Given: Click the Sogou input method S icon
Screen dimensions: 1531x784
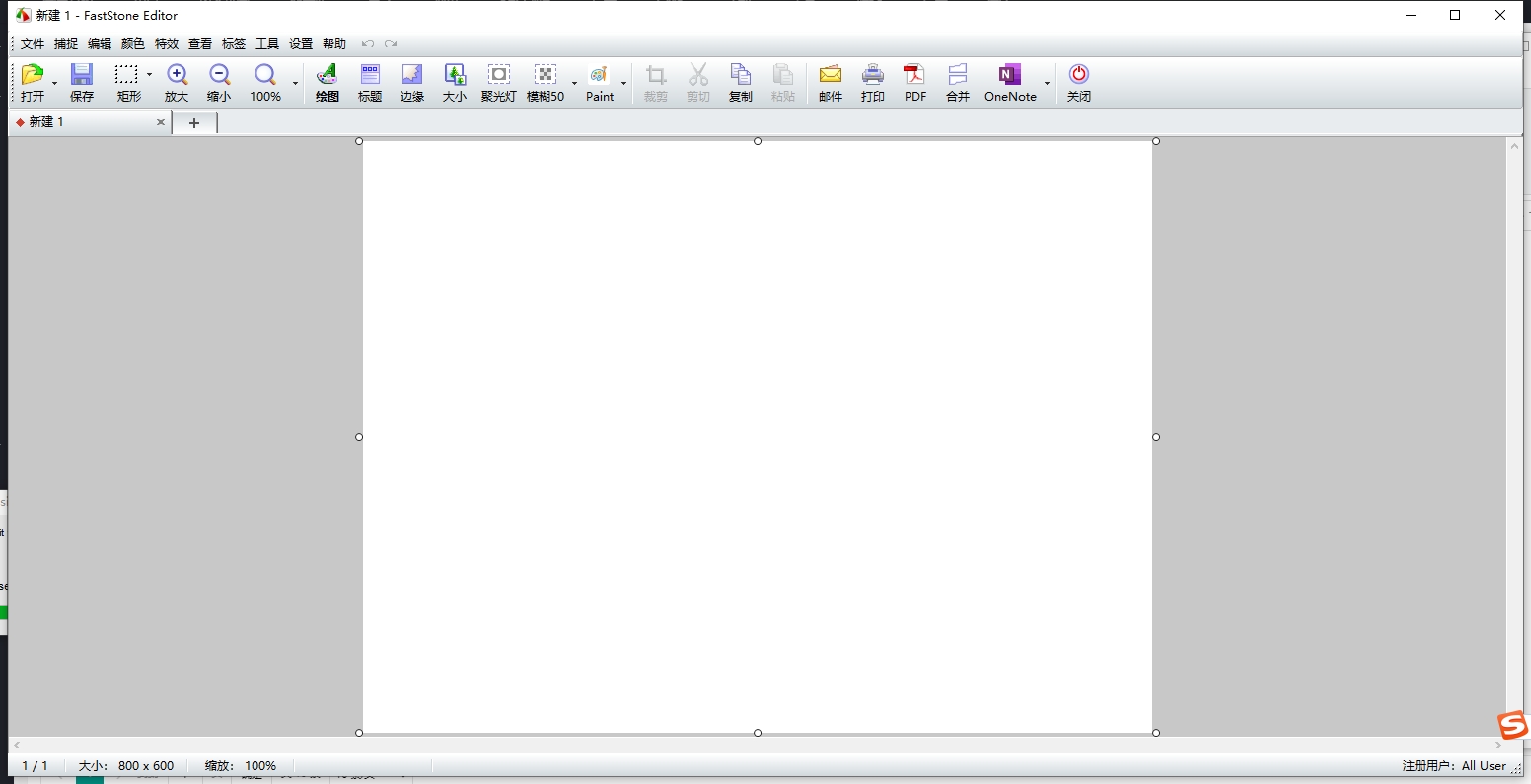Looking at the screenshot, I should (1512, 725).
